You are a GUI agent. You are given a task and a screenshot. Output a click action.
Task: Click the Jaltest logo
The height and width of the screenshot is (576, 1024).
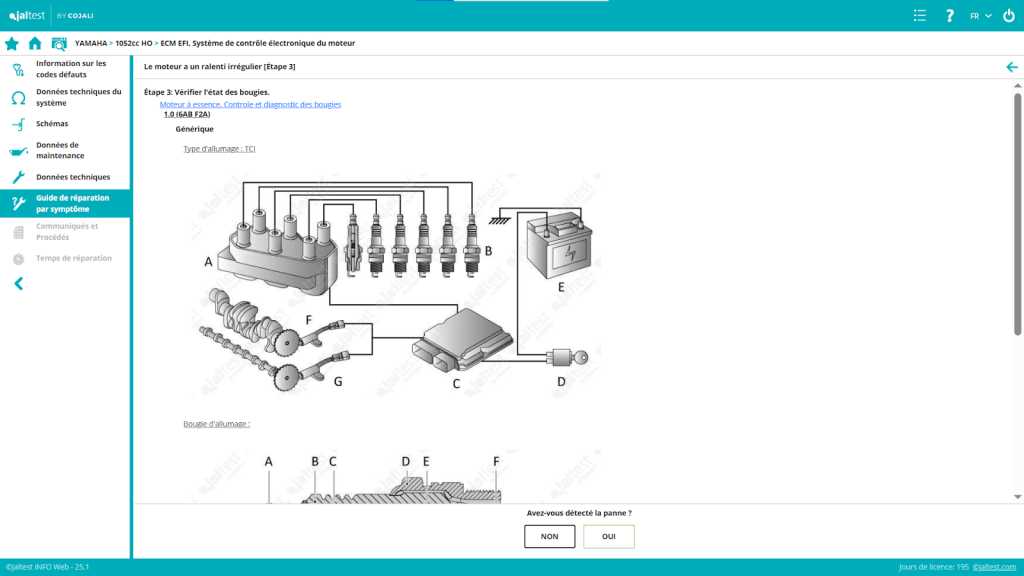[28, 15]
